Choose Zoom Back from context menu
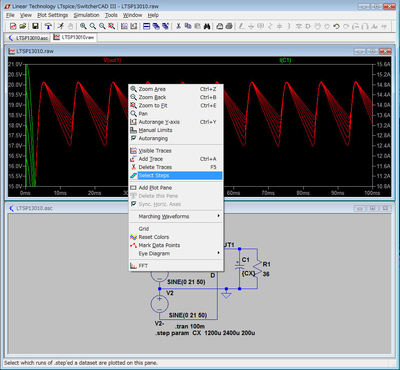The height and width of the screenshot is (370, 400). 176,97
